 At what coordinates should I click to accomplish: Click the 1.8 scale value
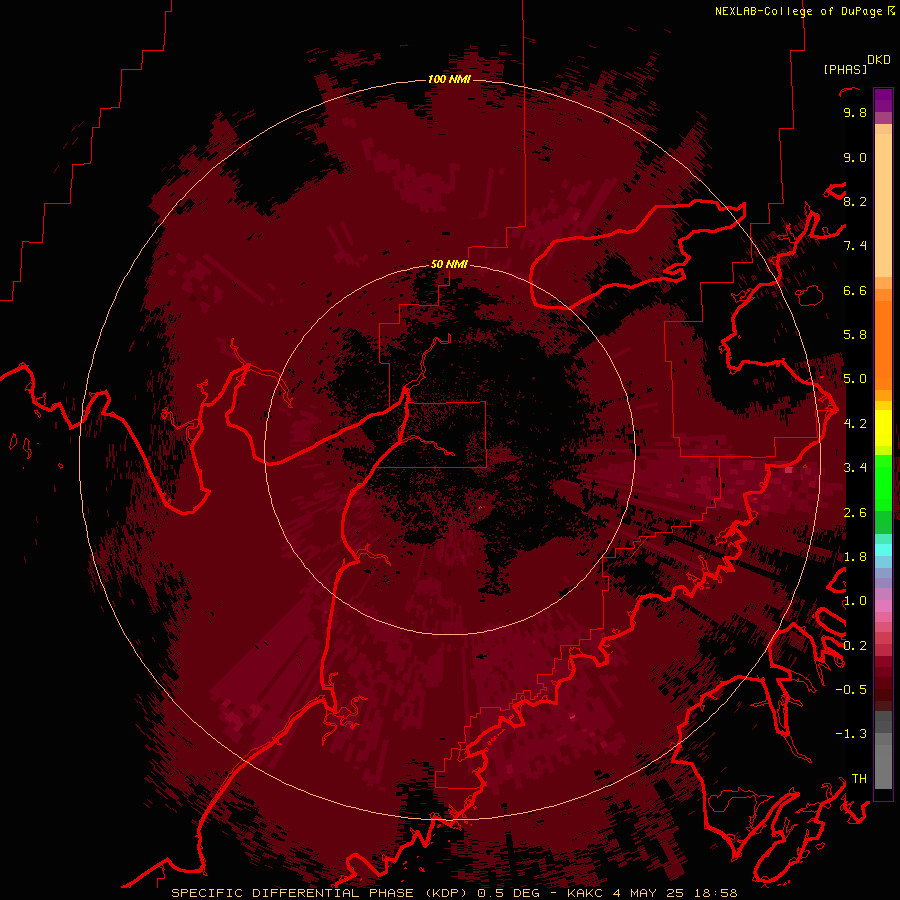[855, 557]
